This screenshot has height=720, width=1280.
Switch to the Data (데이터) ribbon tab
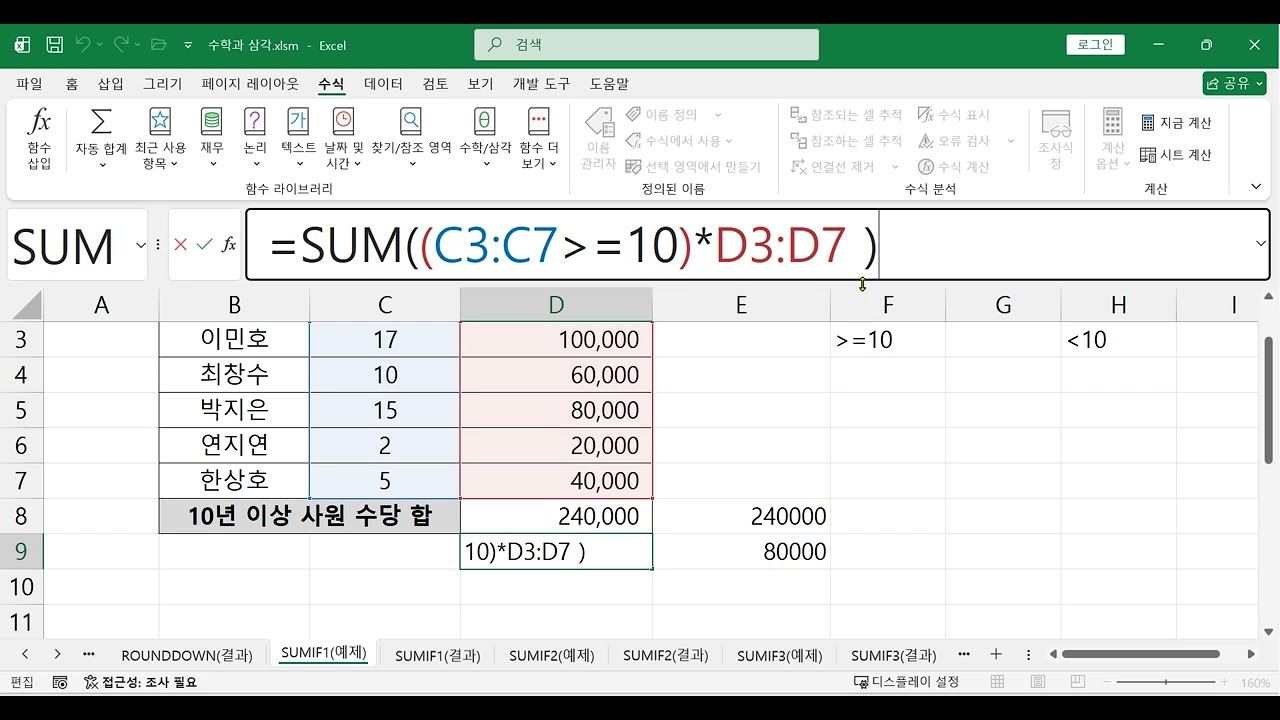pos(383,84)
